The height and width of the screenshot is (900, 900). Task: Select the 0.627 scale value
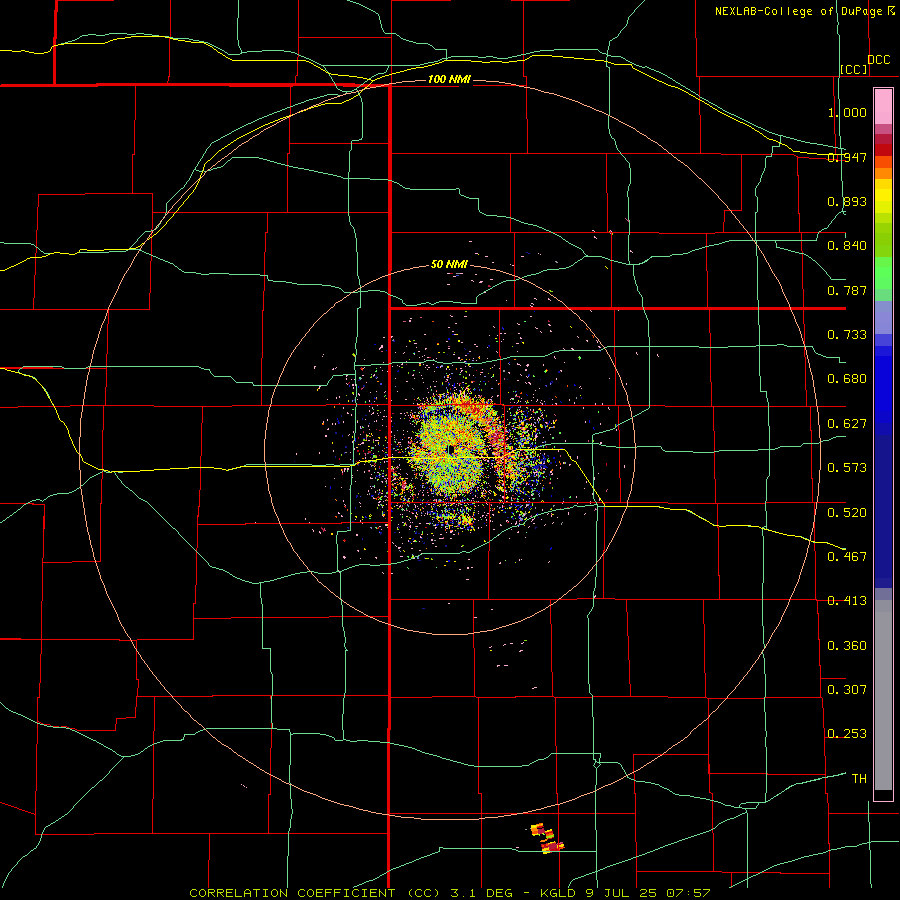(x=847, y=424)
